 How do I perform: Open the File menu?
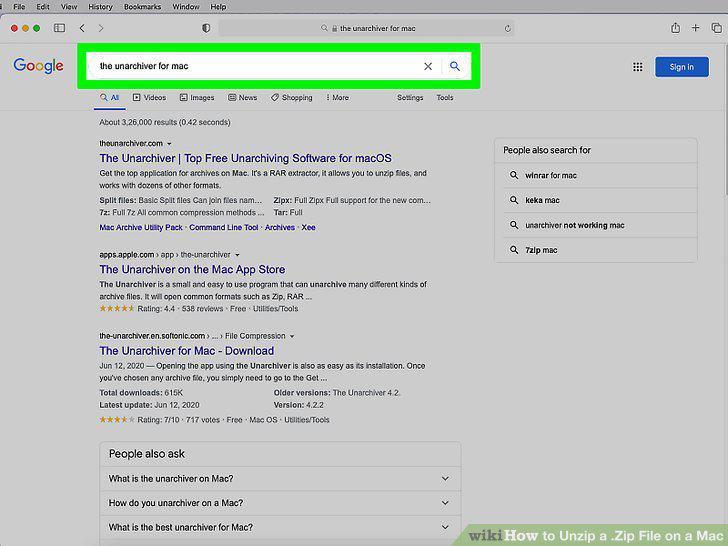pyautogui.click(x=20, y=6)
